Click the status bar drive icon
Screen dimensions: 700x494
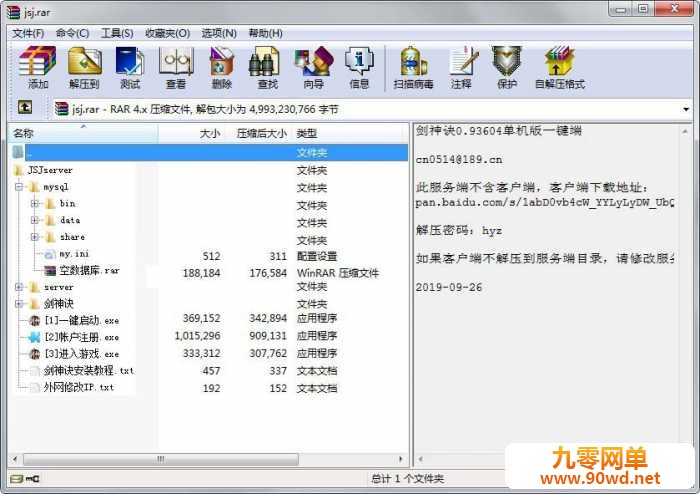tap(17, 479)
